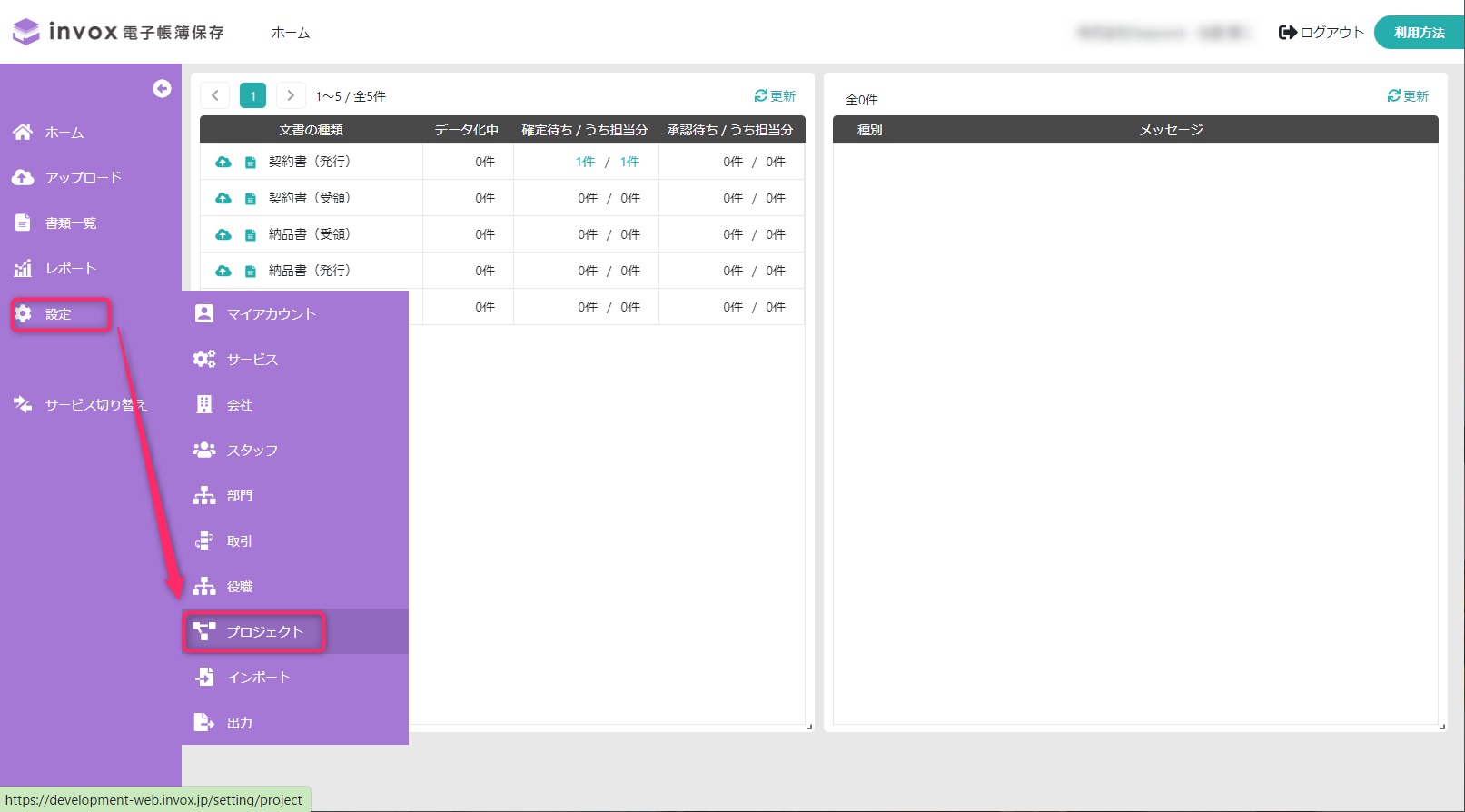Screen dimensions: 1465x812
Task: Click 更新 to refresh the document list
Action: click(775, 96)
